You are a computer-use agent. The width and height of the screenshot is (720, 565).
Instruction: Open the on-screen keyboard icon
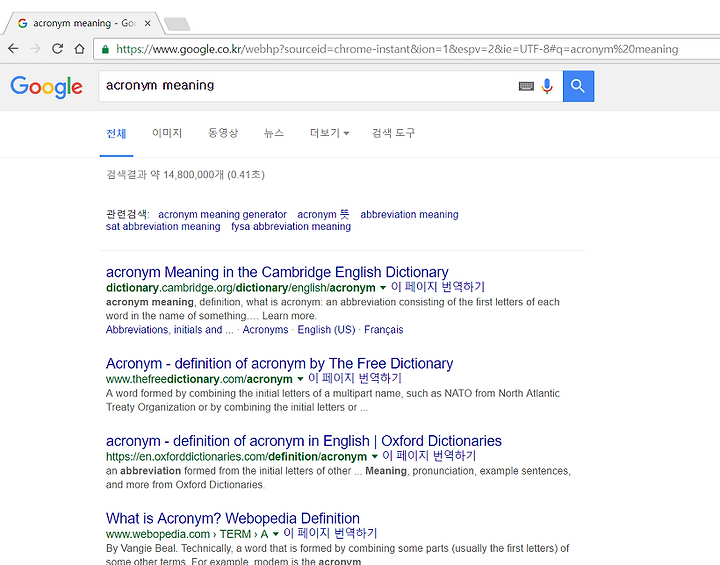[526, 86]
